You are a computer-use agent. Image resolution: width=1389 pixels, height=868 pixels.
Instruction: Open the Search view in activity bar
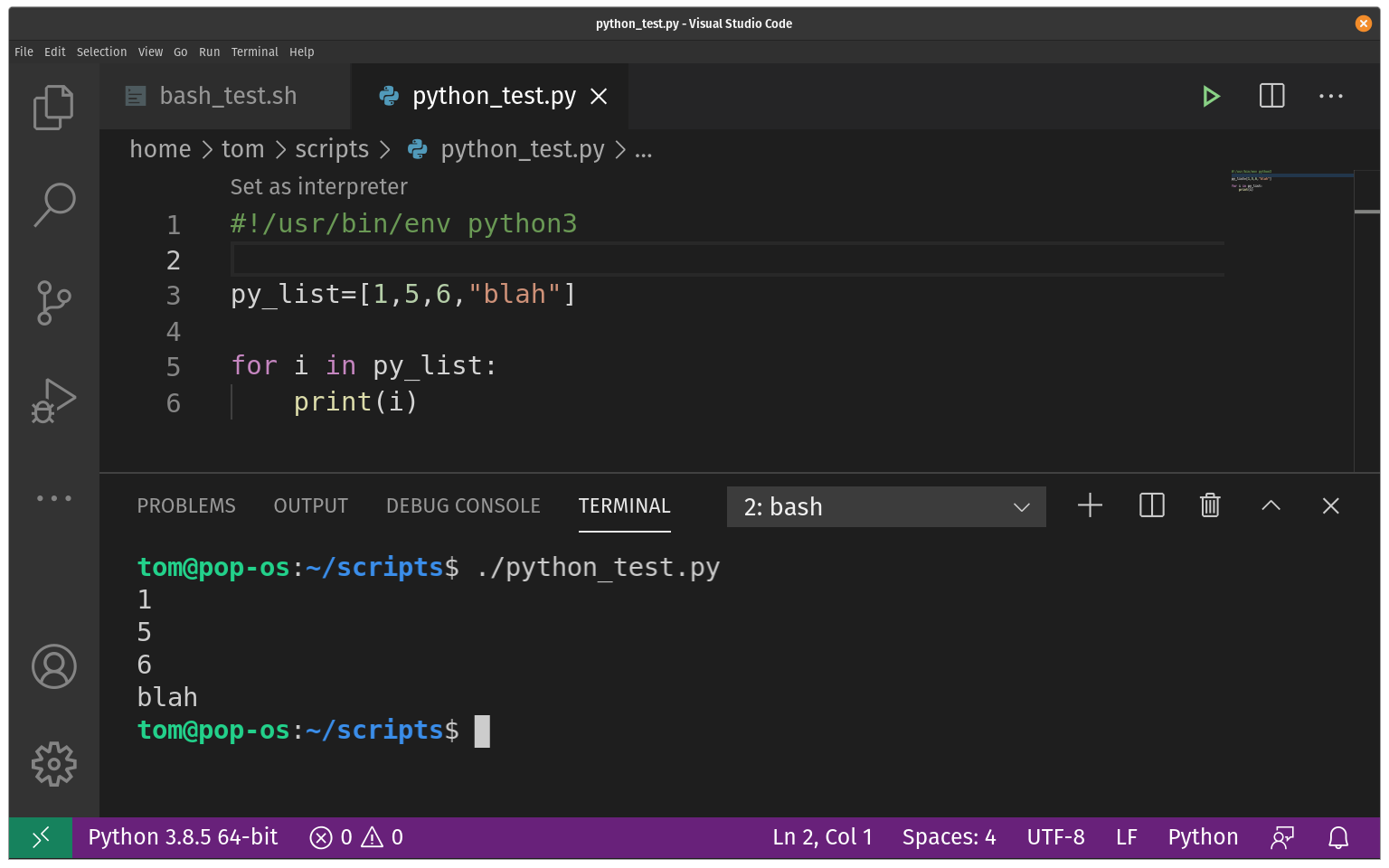(x=53, y=204)
